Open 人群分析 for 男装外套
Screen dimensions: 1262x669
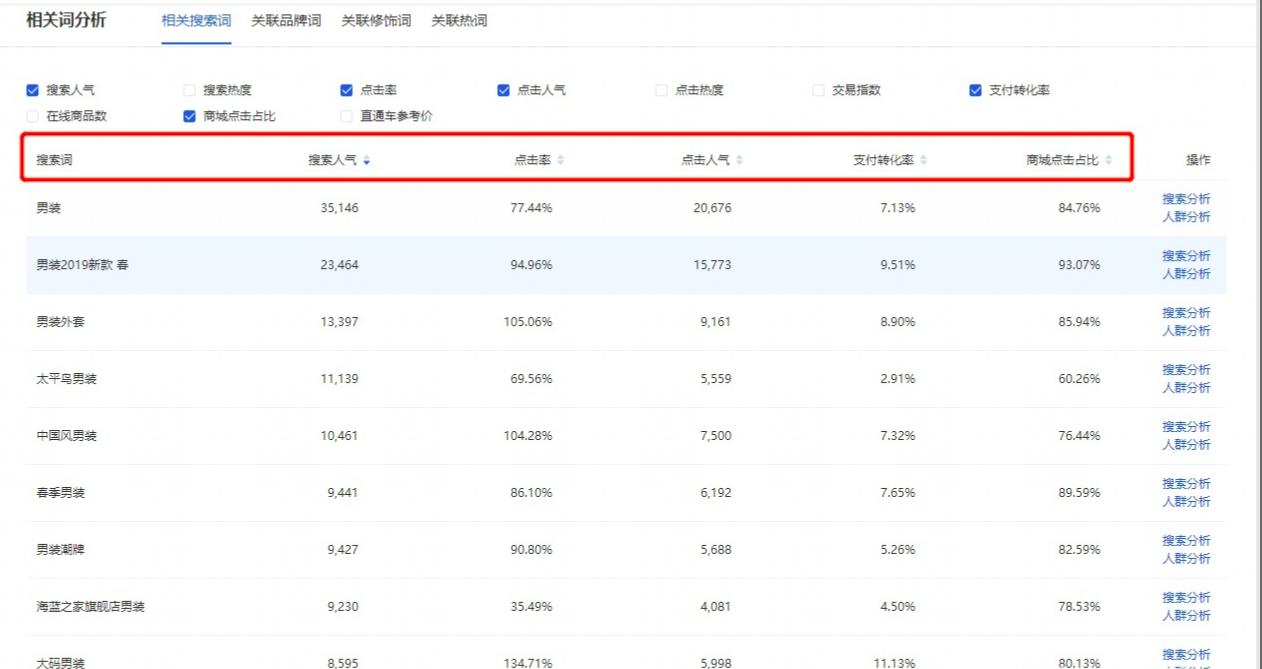coord(1187,328)
